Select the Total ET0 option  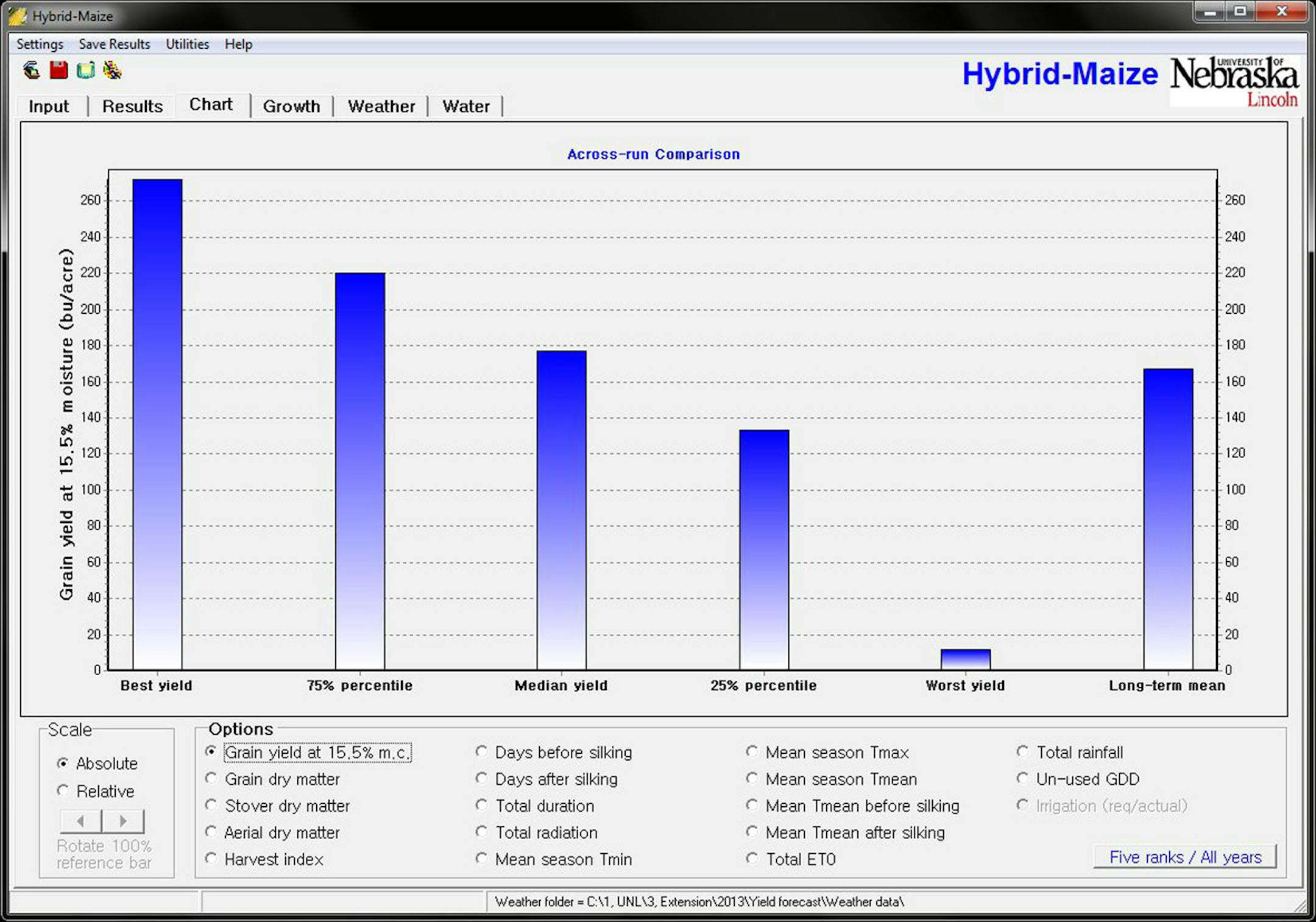(791, 860)
